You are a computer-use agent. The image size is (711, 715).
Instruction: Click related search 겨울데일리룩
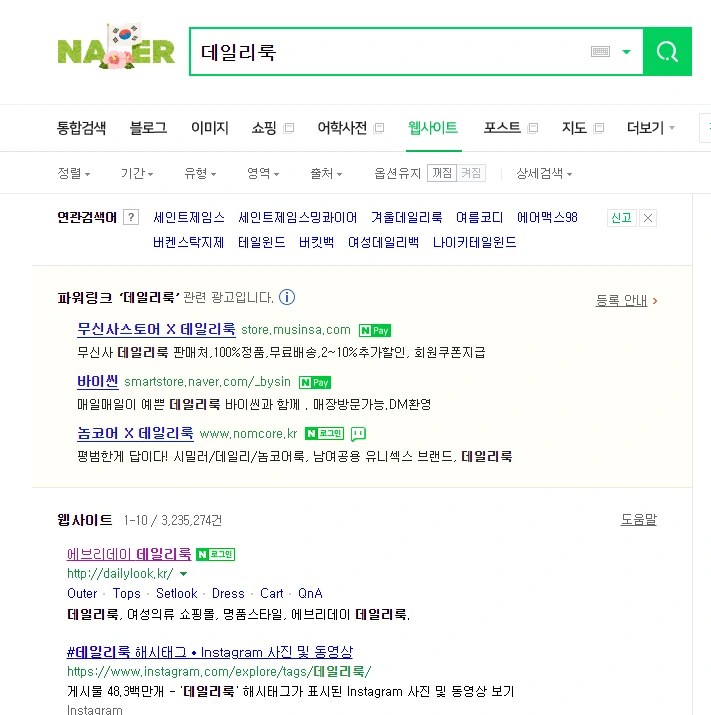(407, 218)
